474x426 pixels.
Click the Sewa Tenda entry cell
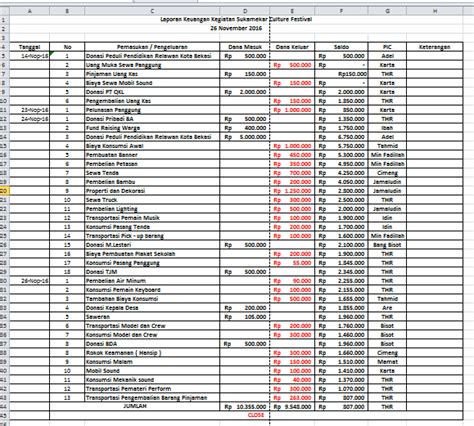(152, 173)
